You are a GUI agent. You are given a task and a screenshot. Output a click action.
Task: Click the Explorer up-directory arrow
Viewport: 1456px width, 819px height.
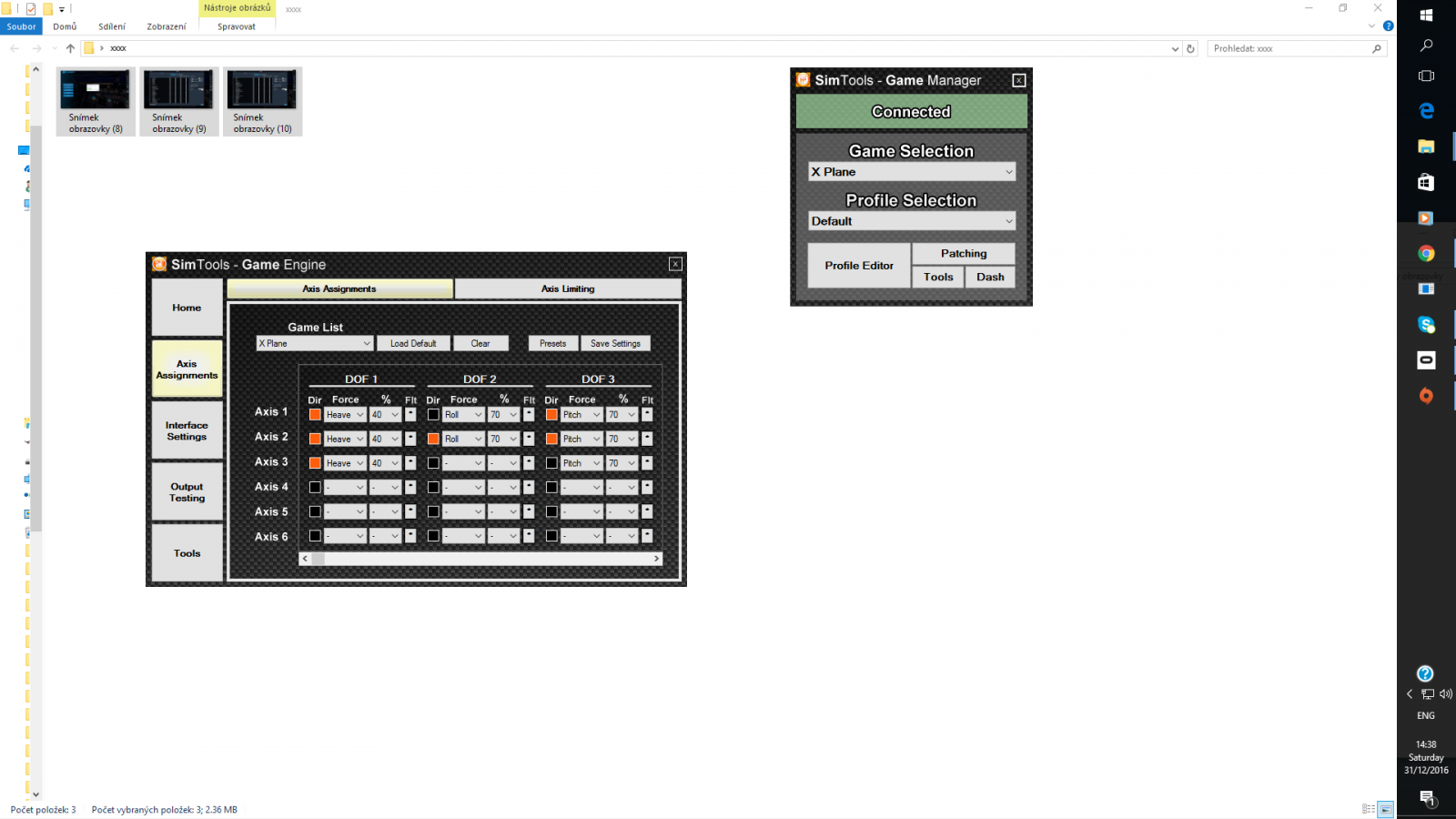(70, 48)
